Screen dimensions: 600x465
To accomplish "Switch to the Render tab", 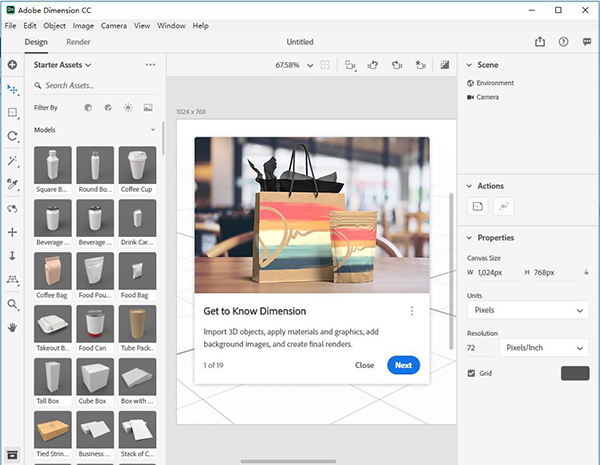I will point(78,42).
